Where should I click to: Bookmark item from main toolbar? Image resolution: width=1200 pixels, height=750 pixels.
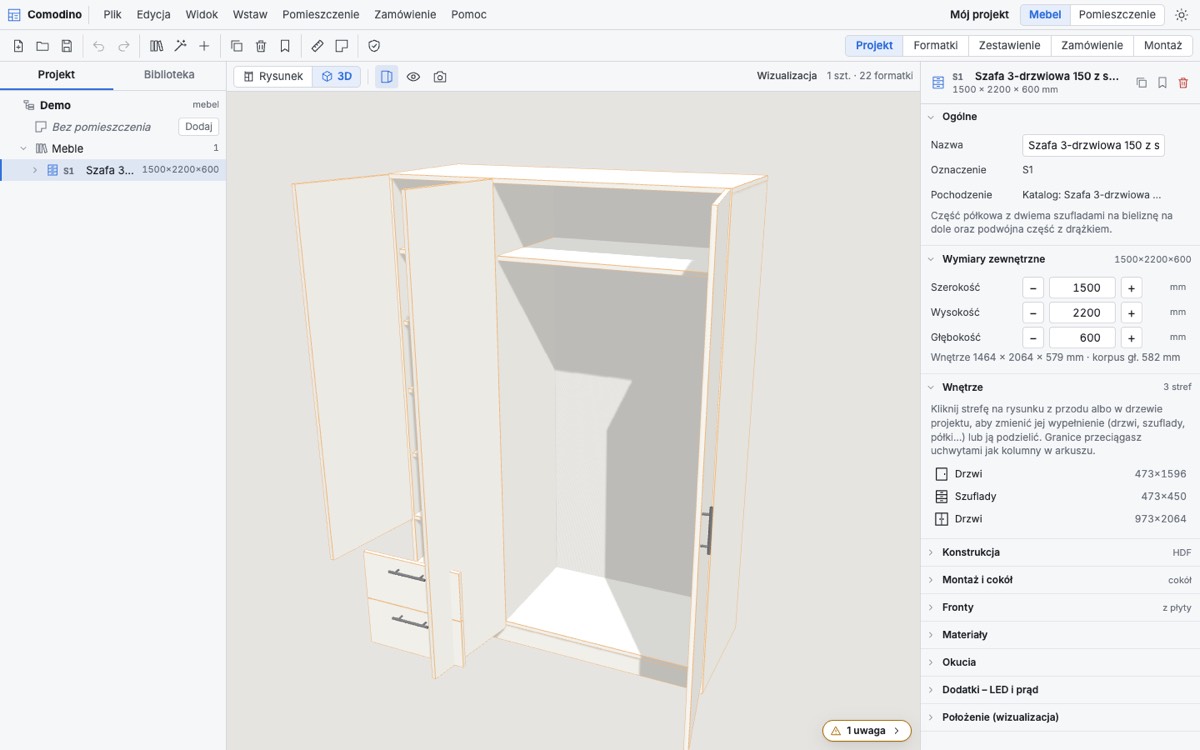[x=285, y=46]
